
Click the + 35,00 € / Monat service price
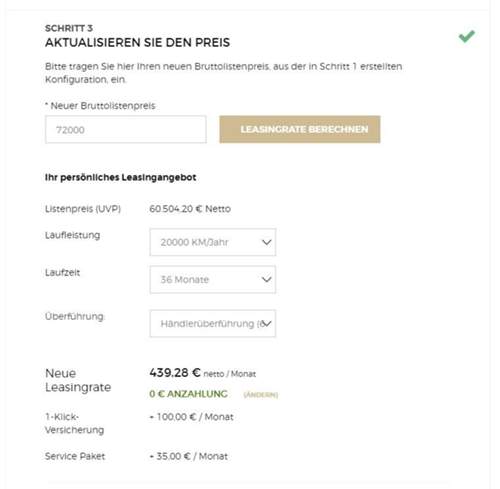189,456
